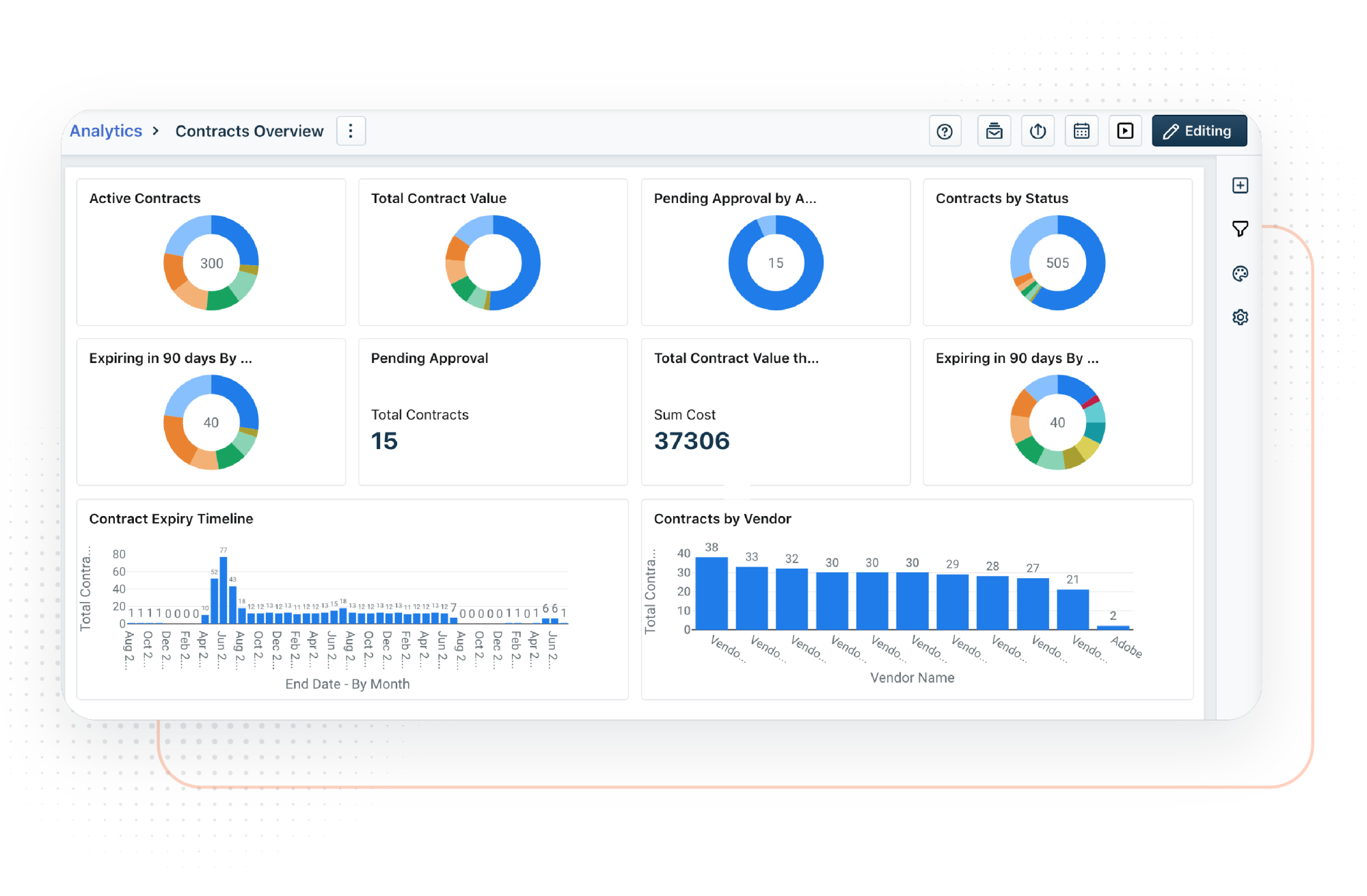Open the inbox/mail icon in the toolbar
Viewport: 1367px width, 896px height.
(994, 131)
